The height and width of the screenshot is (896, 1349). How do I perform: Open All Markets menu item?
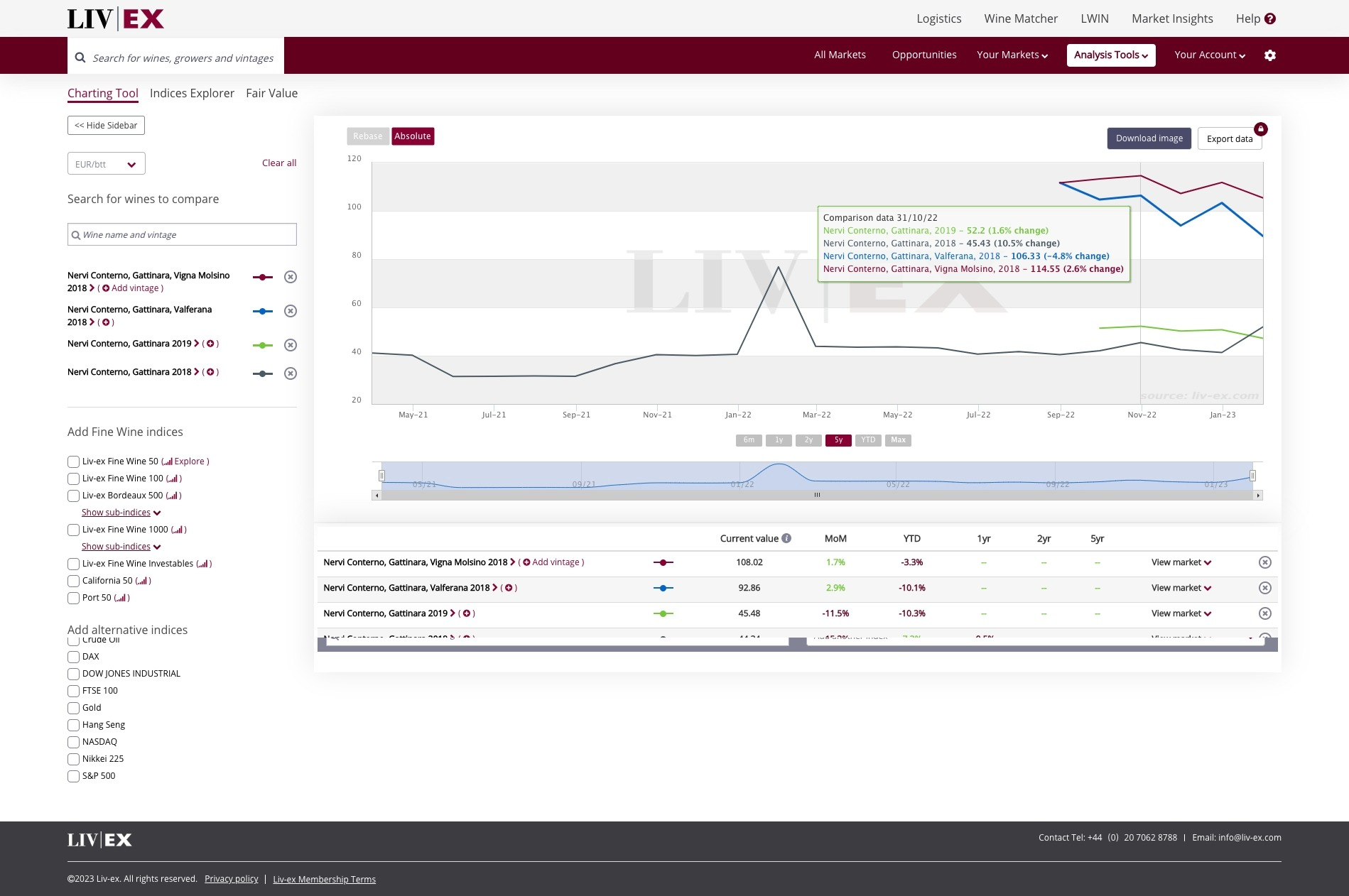point(840,55)
